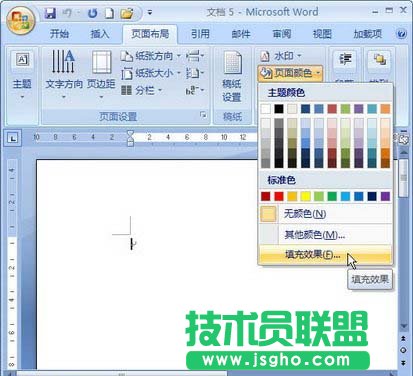413x376 pixels.
Task: Create a new blank document icon
Action: [x=110, y=13]
